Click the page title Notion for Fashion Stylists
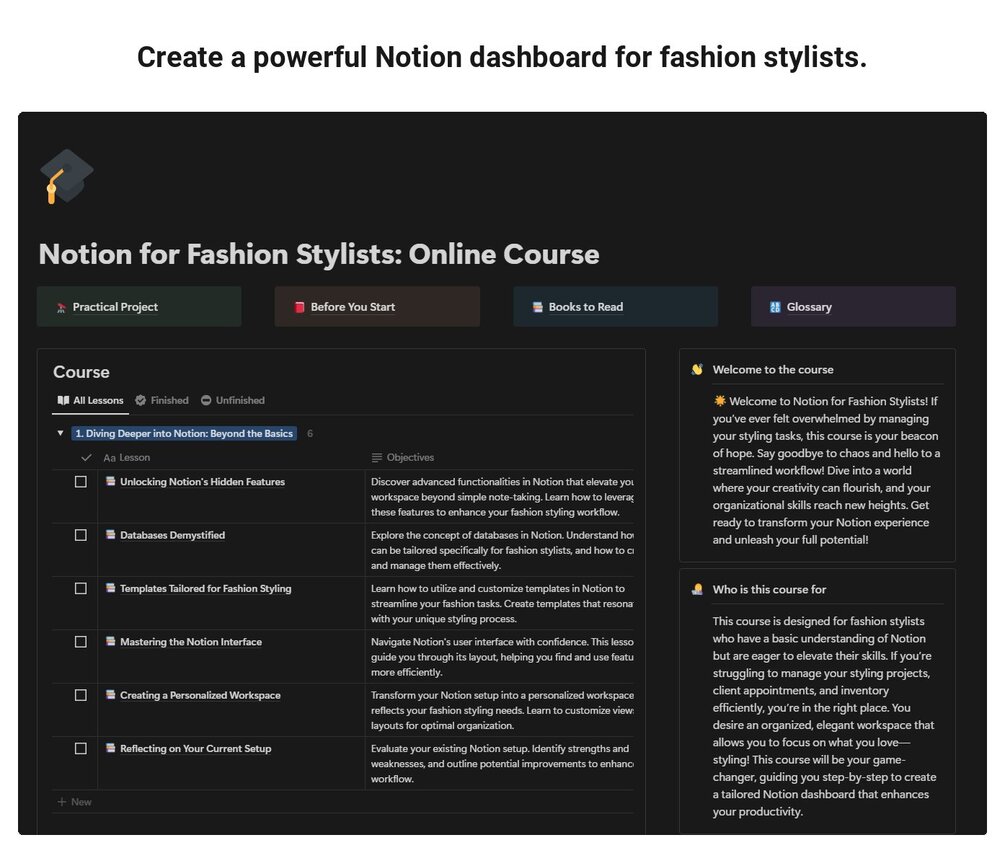The image size is (1005, 853). (319, 254)
